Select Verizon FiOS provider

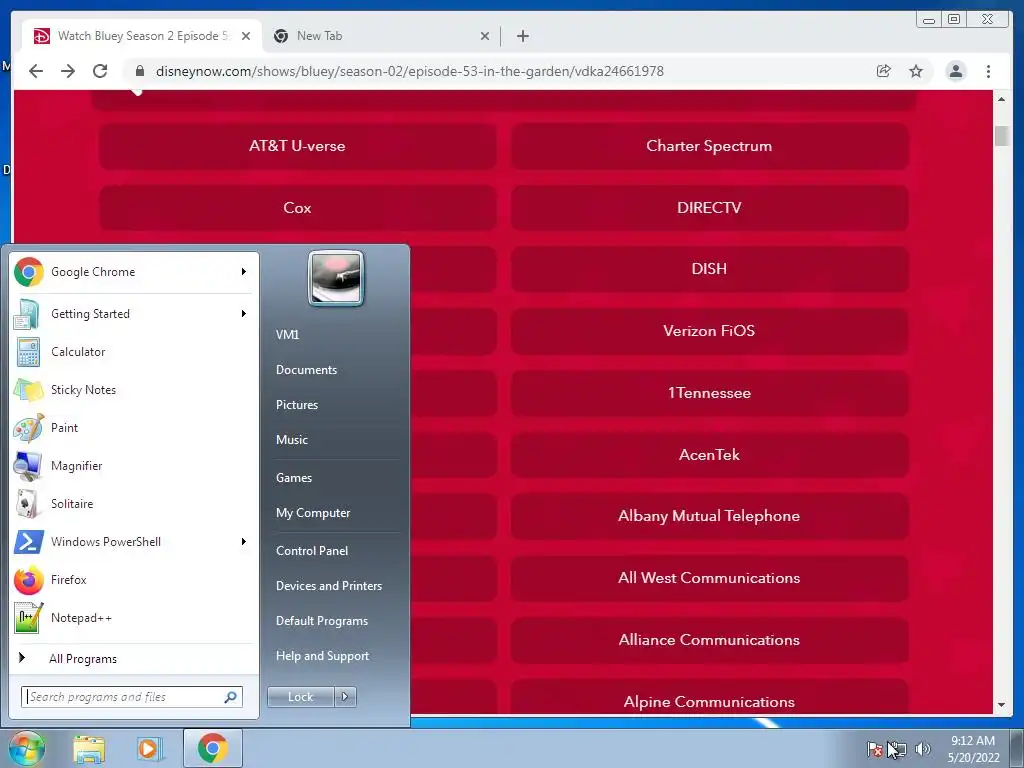(709, 331)
